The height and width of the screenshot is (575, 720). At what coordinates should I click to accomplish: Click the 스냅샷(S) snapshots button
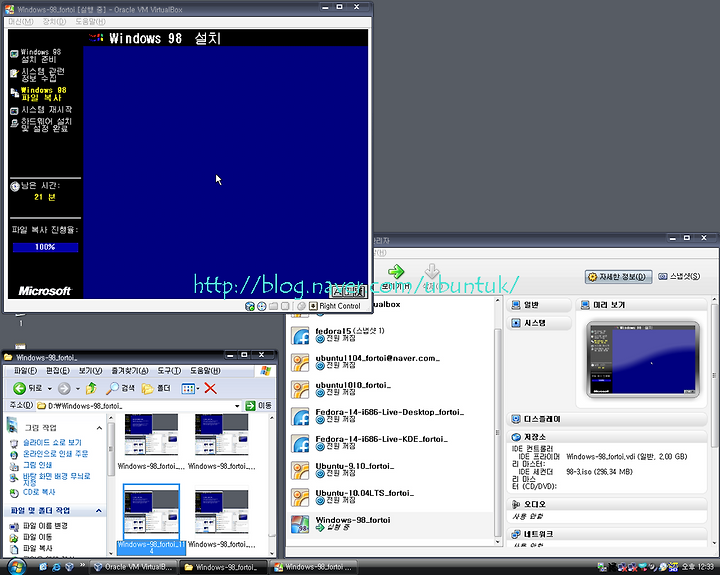(679, 276)
